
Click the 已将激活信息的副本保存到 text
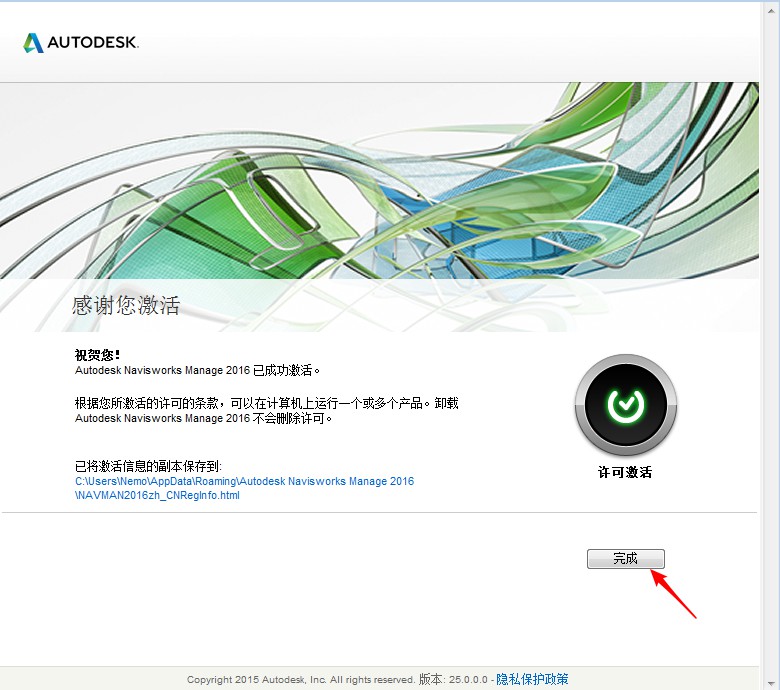tap(148, 466)
